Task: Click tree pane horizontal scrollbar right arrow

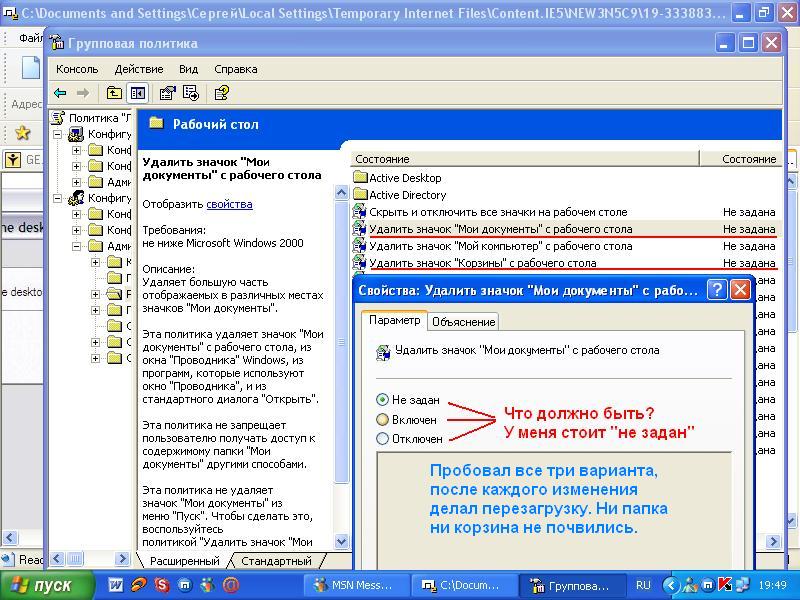Action: pos(122,559)
